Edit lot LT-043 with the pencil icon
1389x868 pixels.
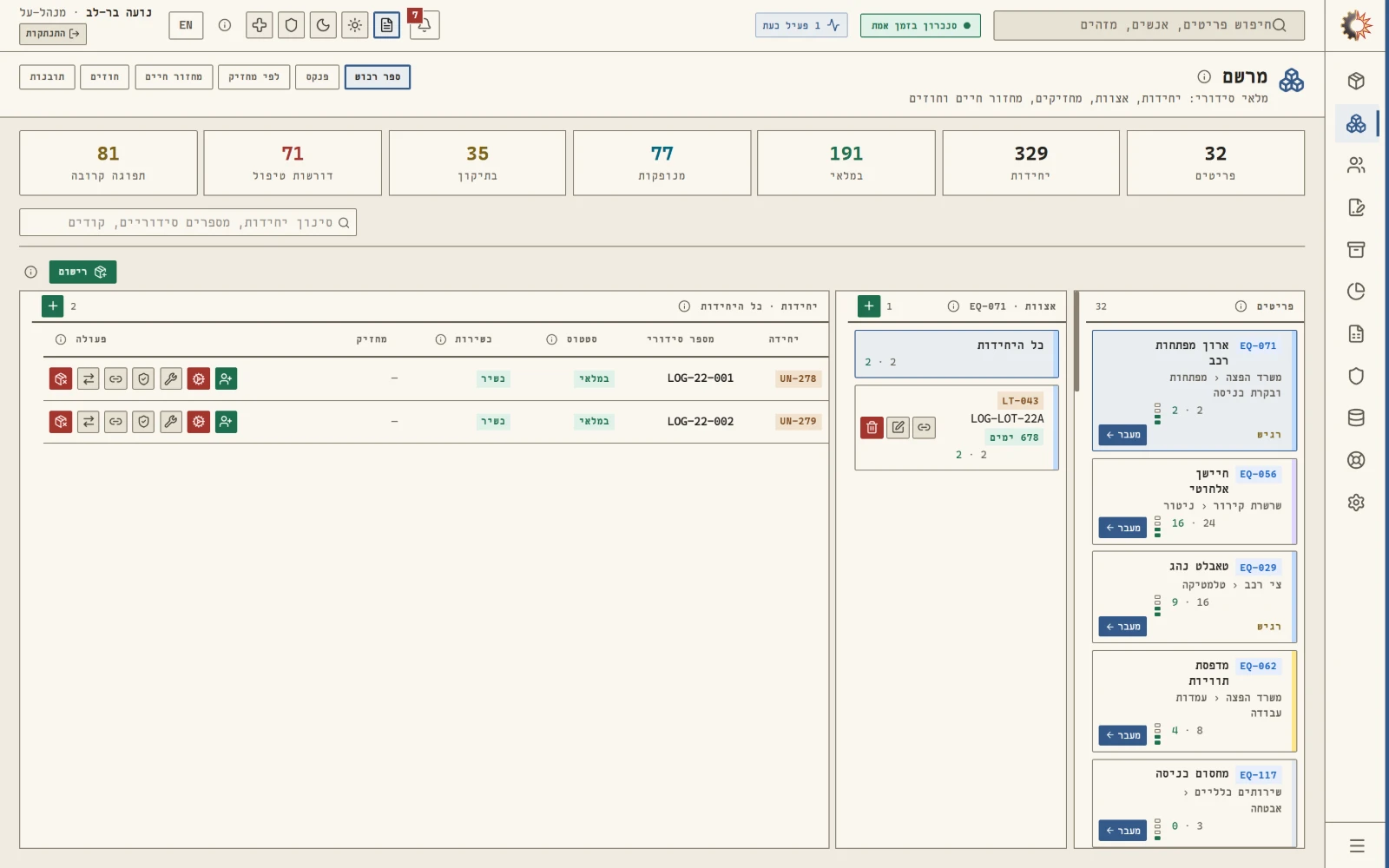click(x=899, y=427)
